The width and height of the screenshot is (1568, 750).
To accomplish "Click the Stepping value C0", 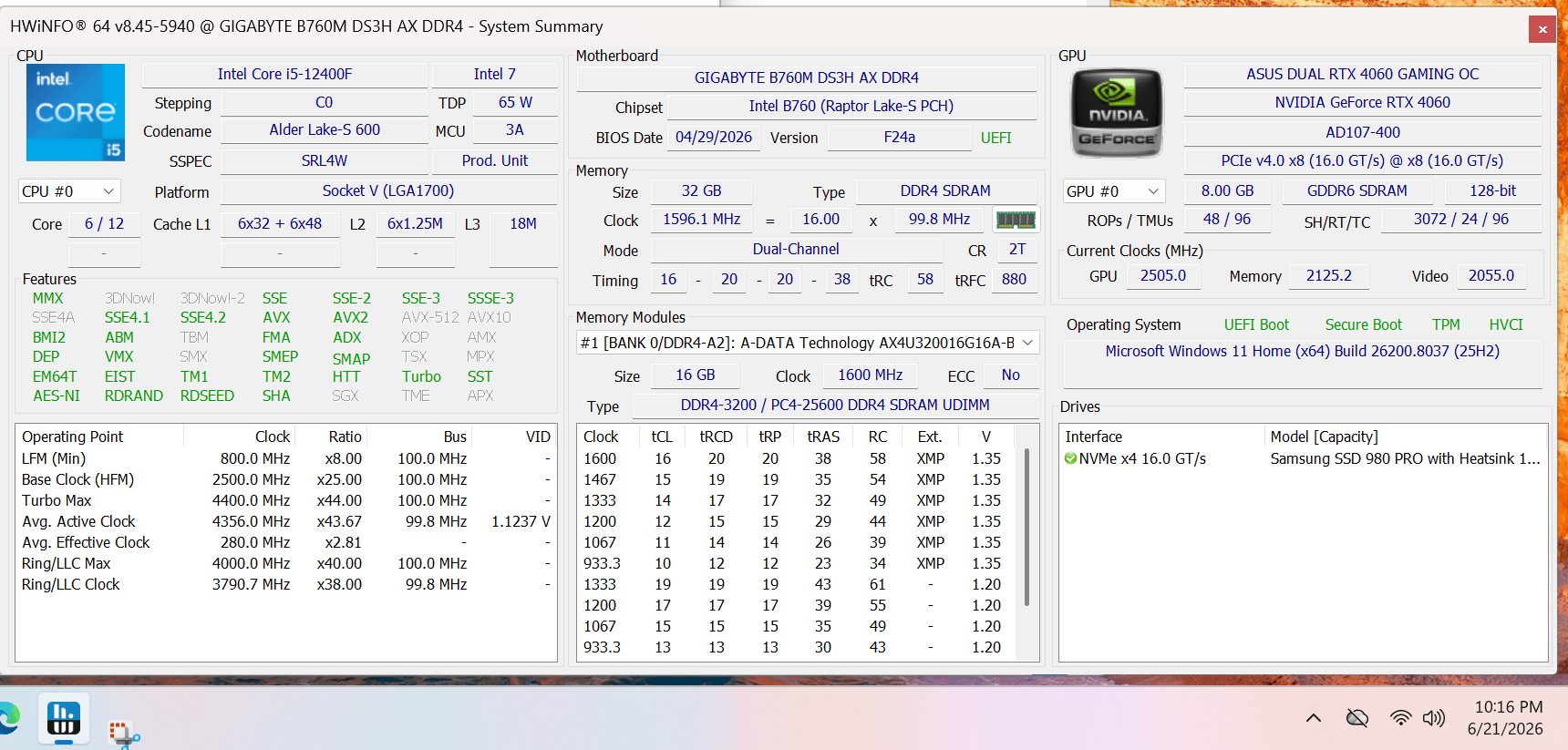I will pyautogui.click(x=324, y=103).
